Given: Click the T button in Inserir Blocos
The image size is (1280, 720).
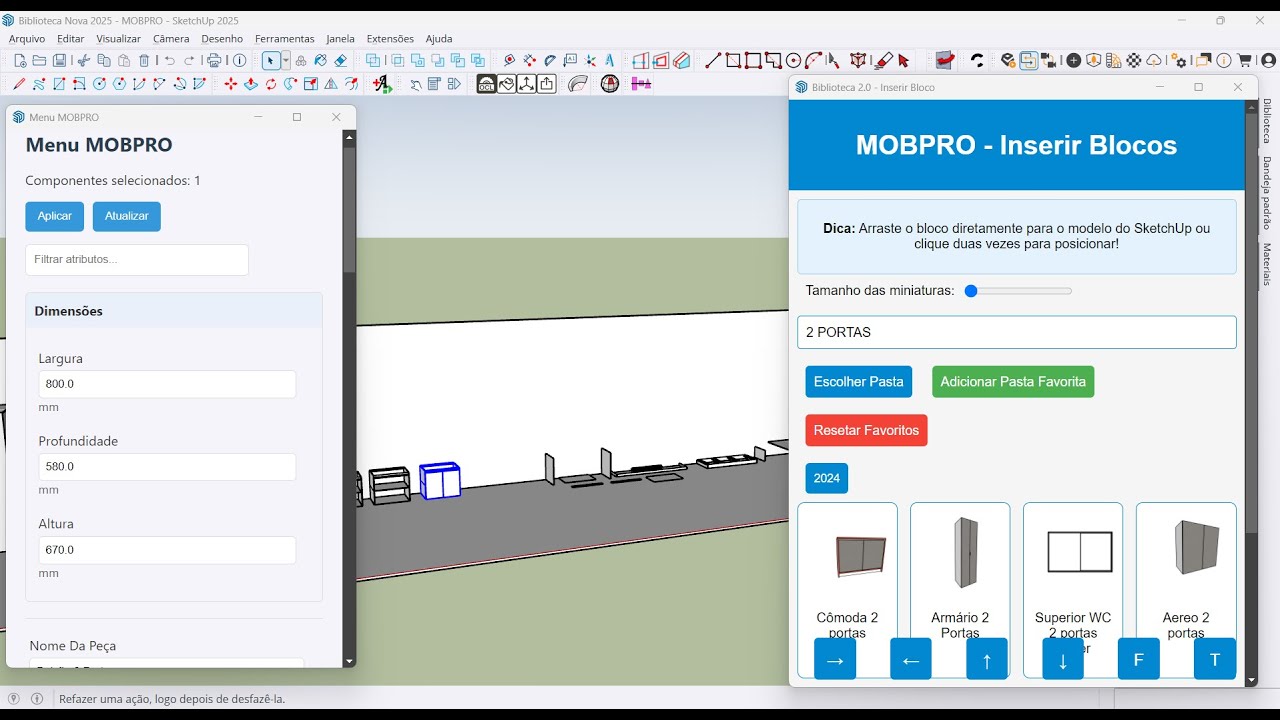Looking at the screenshot, I should point(1215,659).
